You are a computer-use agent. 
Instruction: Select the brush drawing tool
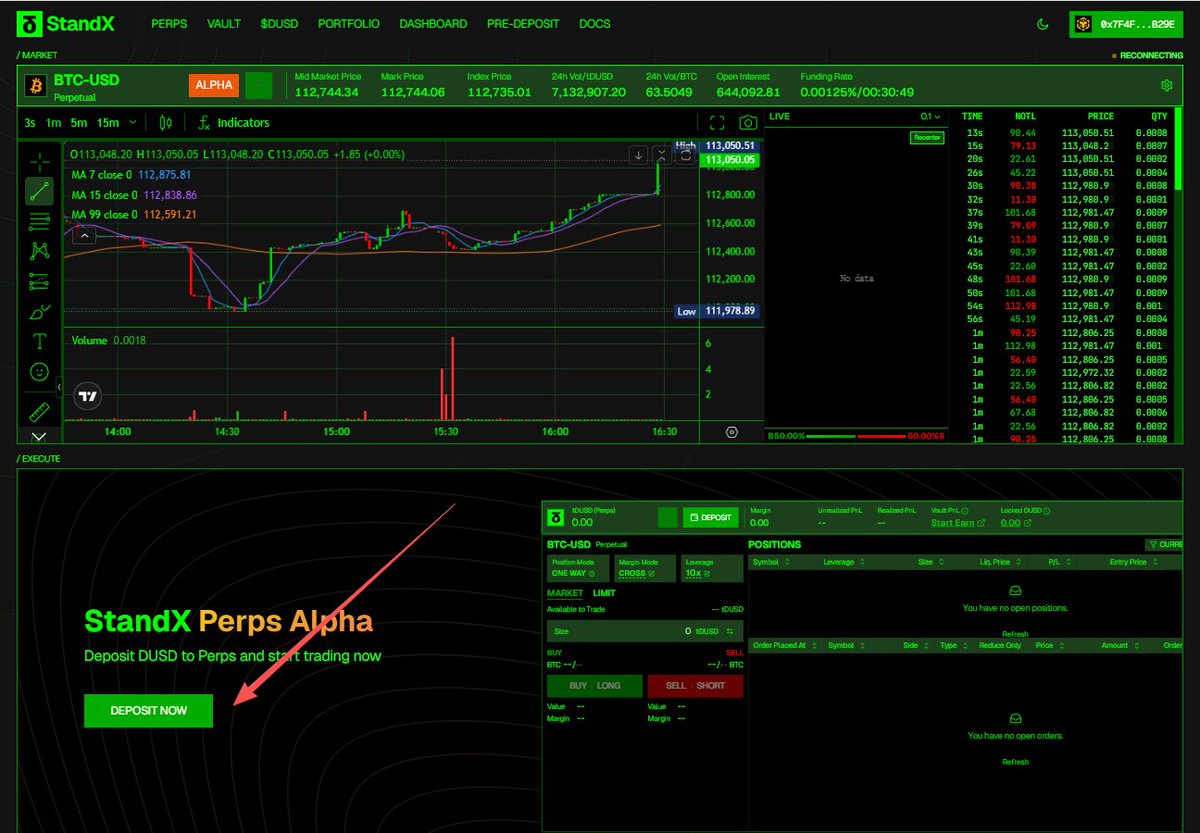[x=39, y=311]
